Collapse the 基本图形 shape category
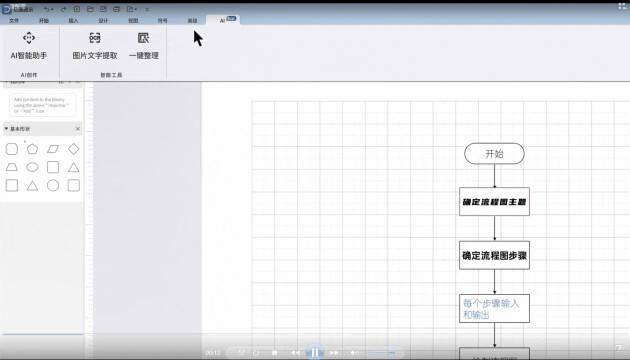 click(6, 129)
